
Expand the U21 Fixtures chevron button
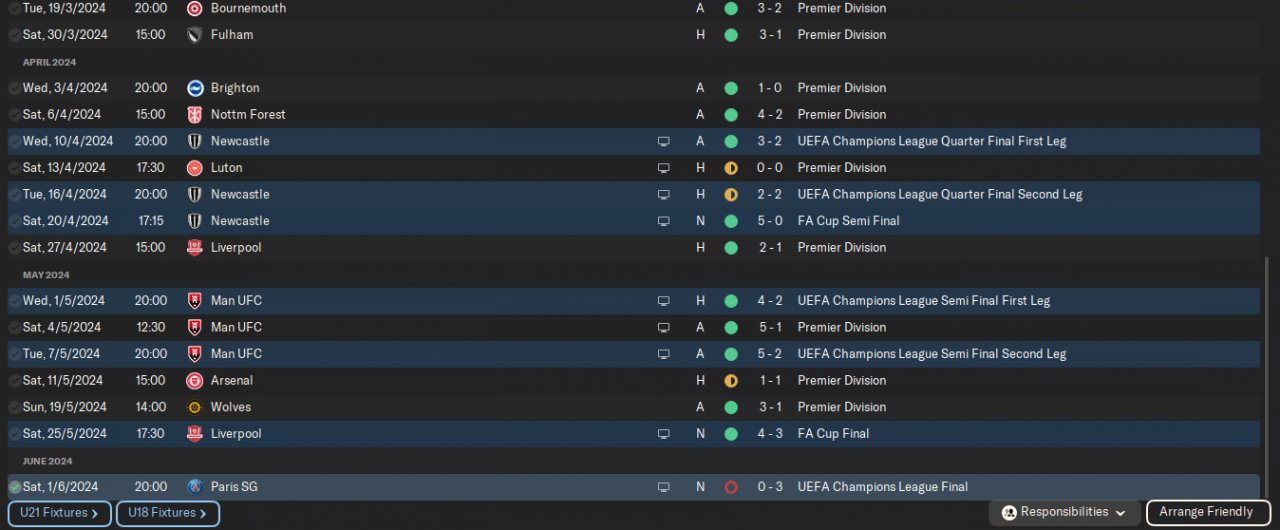point(59,513)
